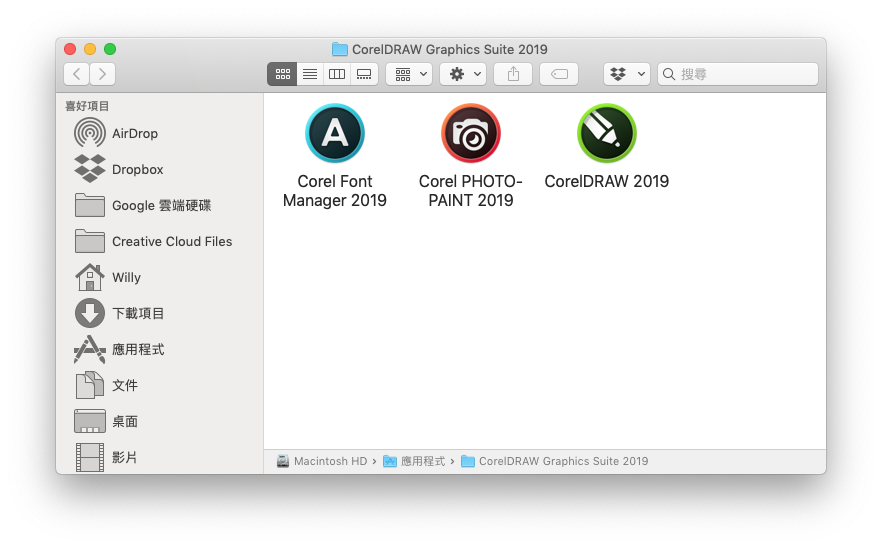Select the Dropbox label in sidebar
The width and height of the screenshot is (882, 548).
coord(138,169)
